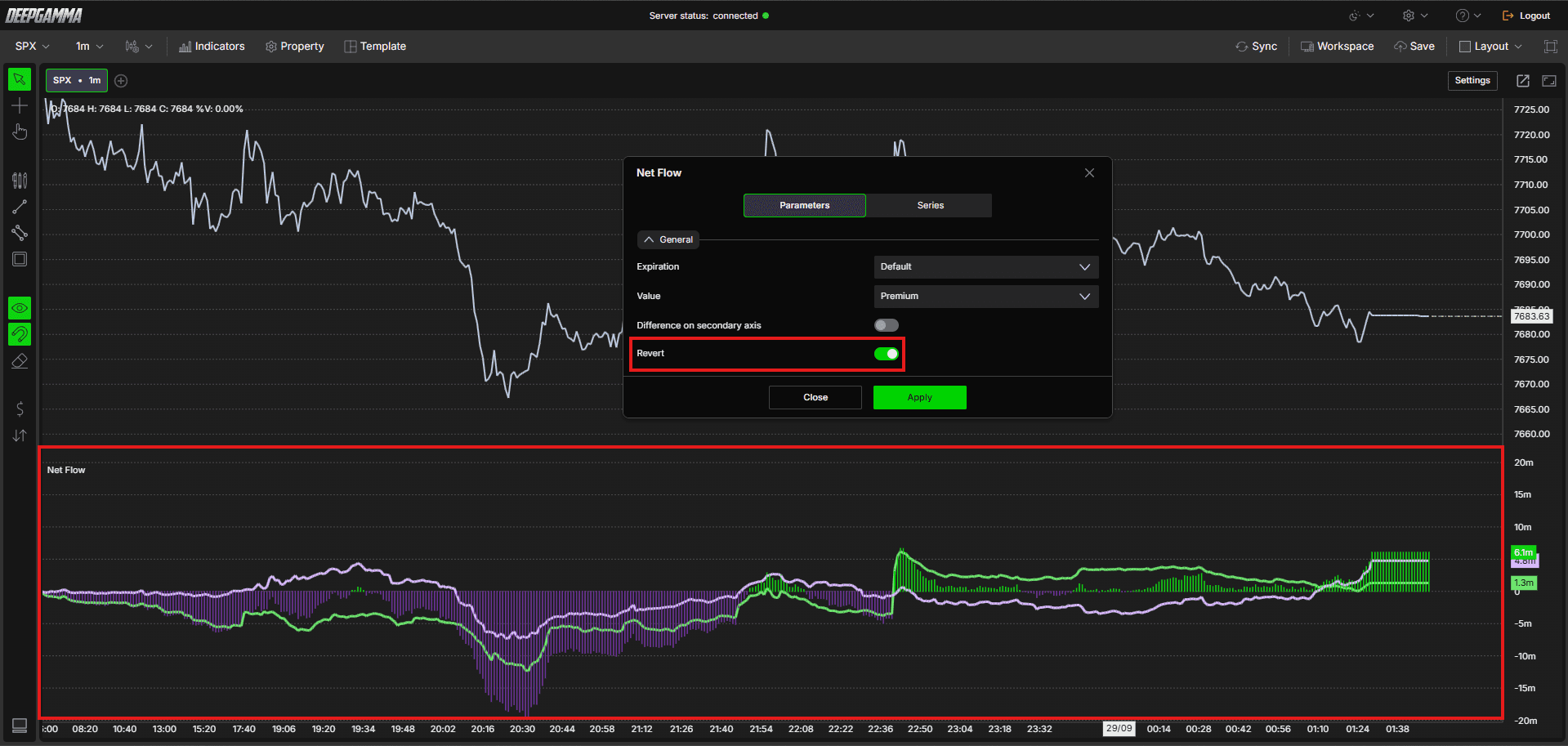The image size is (1568, 746).
Task: Open the Property menu
Action: (295, 47)
